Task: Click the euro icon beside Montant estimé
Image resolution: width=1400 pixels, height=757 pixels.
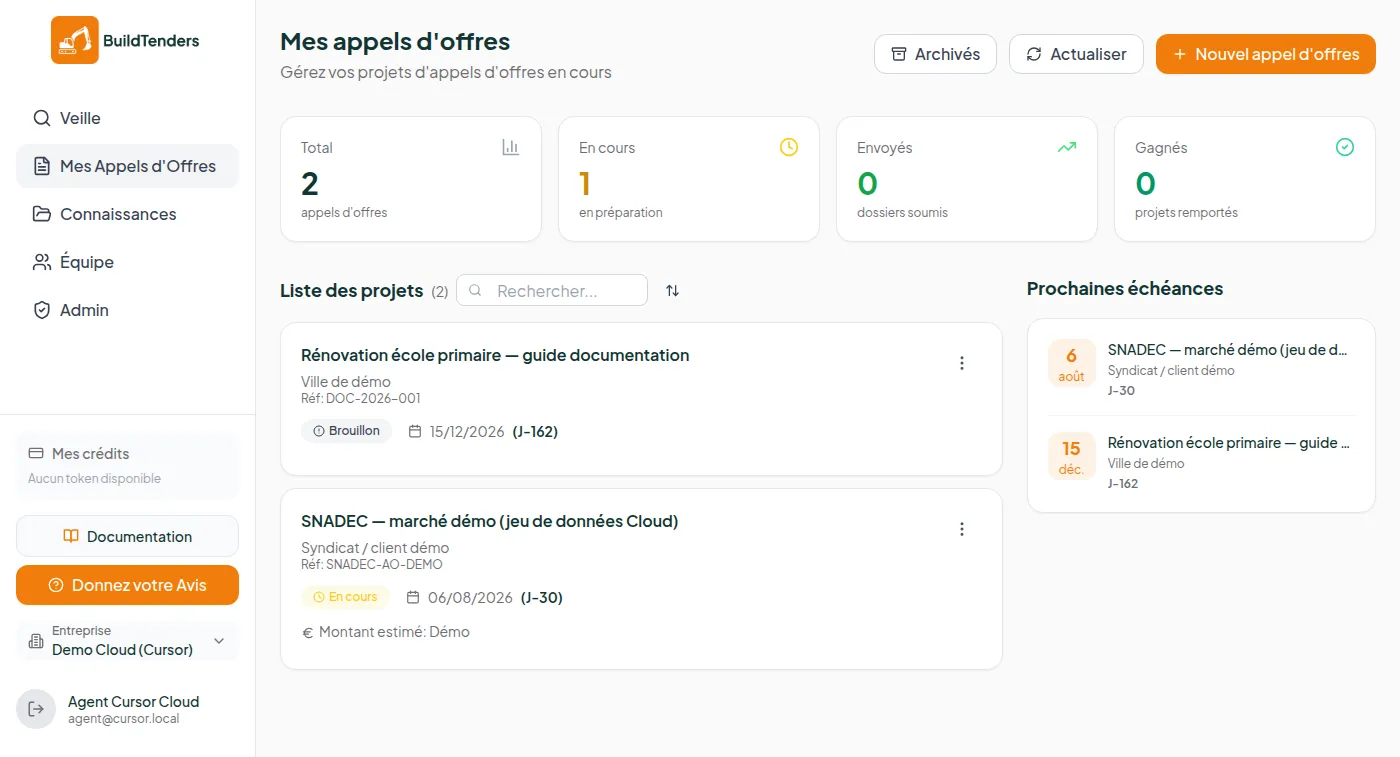Action: 308,632
